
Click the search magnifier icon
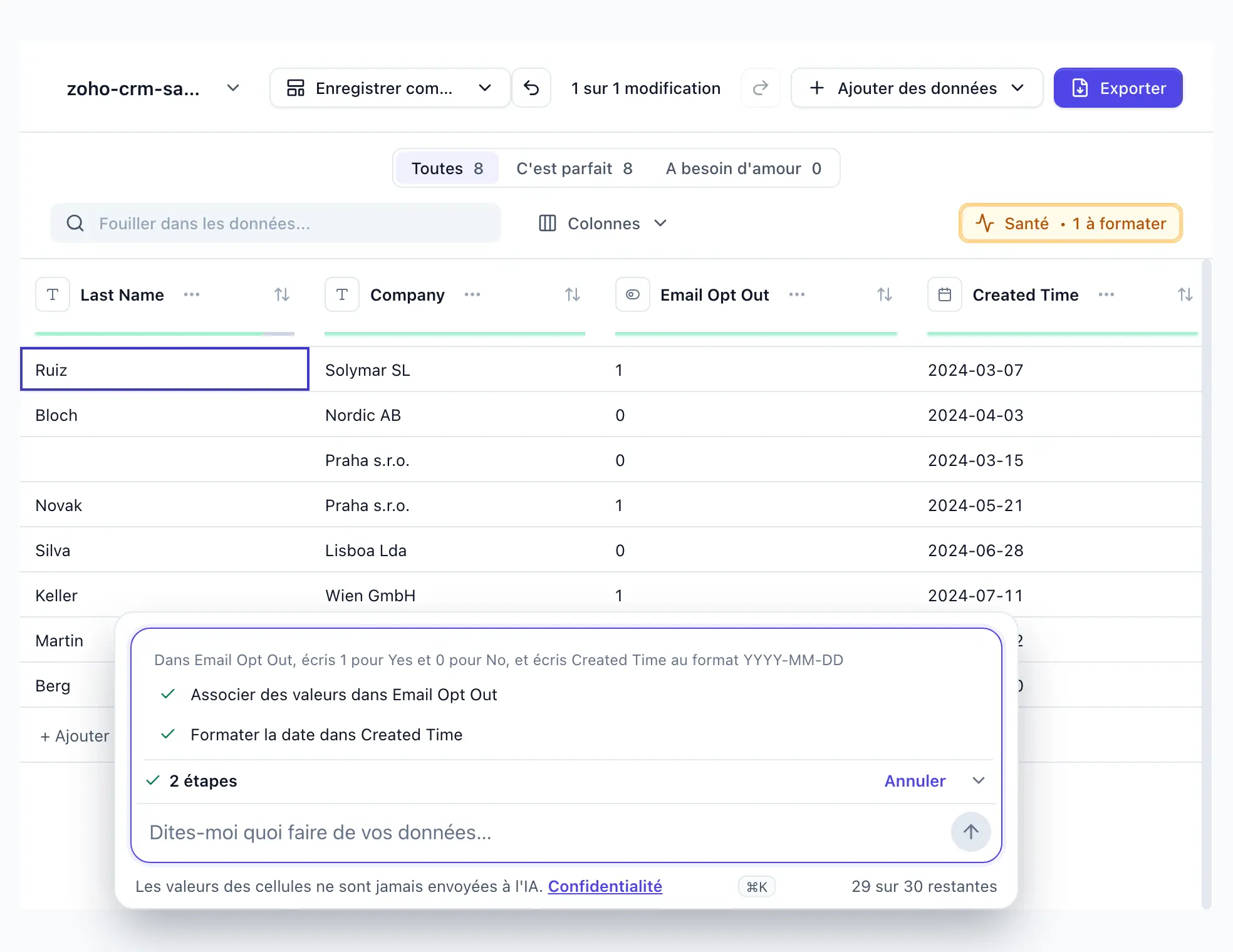coord(75,223)
